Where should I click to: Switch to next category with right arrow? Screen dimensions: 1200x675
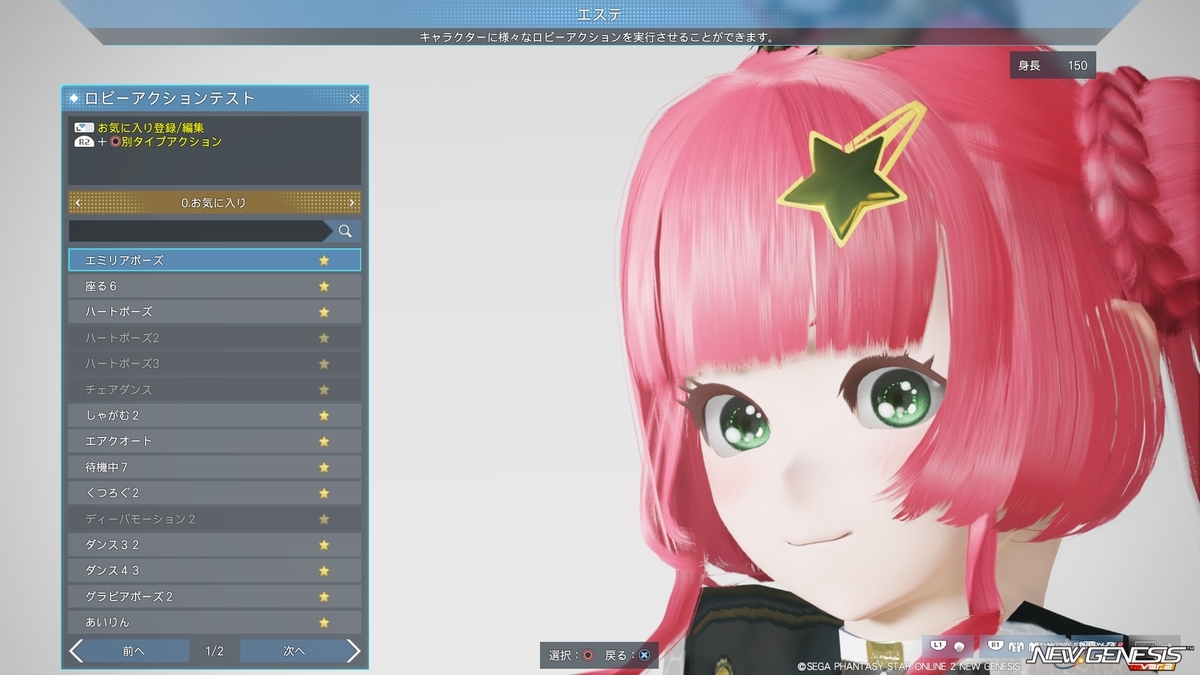(x=351, y=203)
